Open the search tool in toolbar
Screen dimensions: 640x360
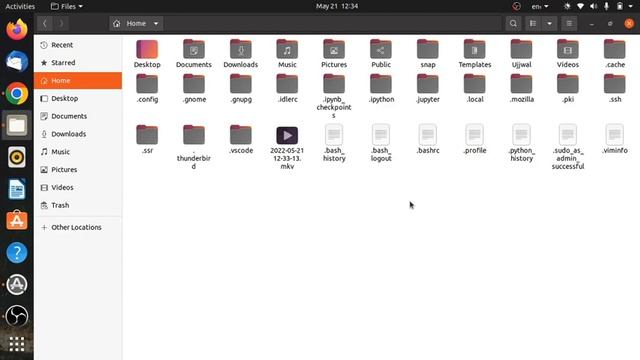click(x=513, y=23)
